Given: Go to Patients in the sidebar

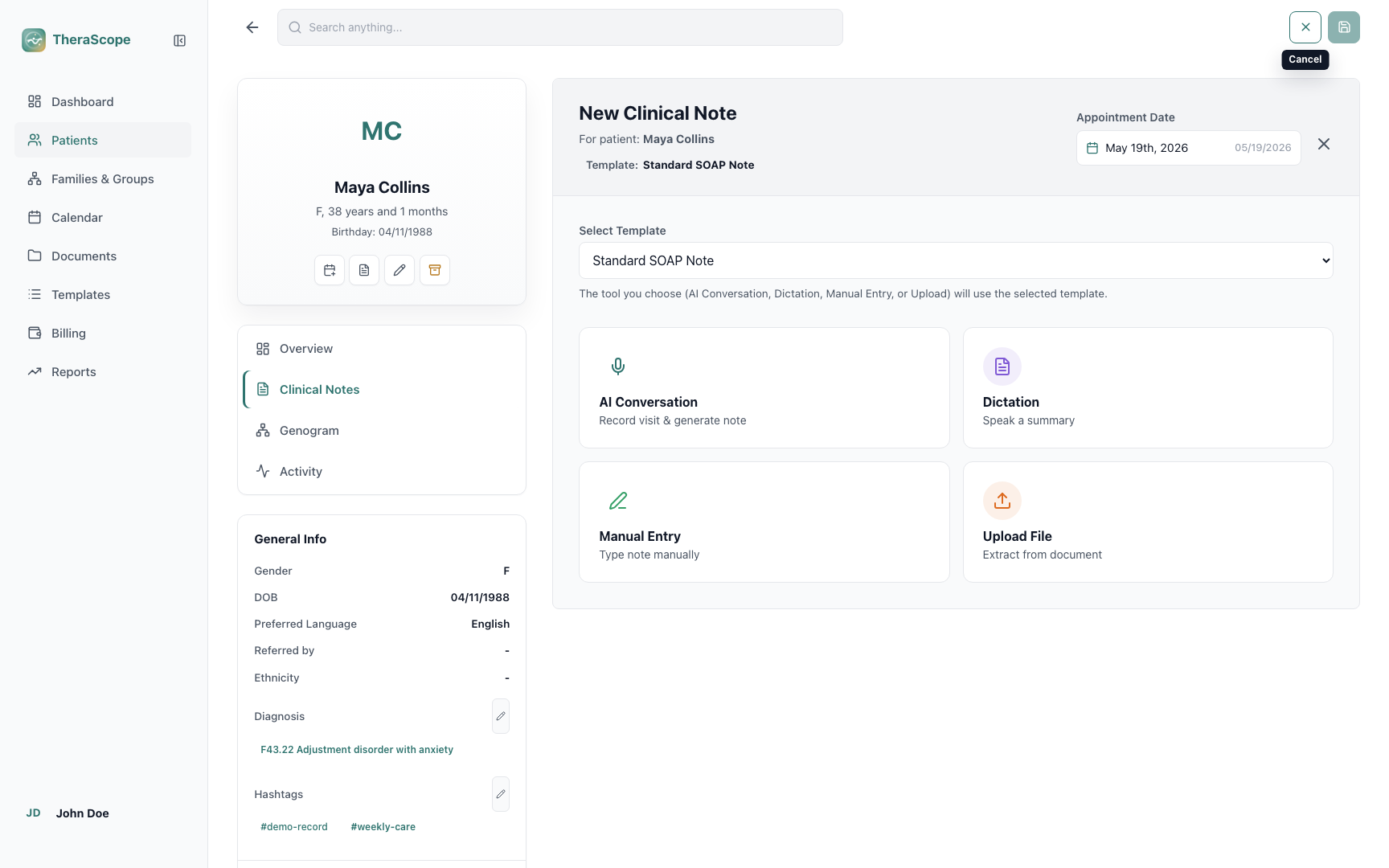Looking at the screenshot, I should [x=103, y=140].
